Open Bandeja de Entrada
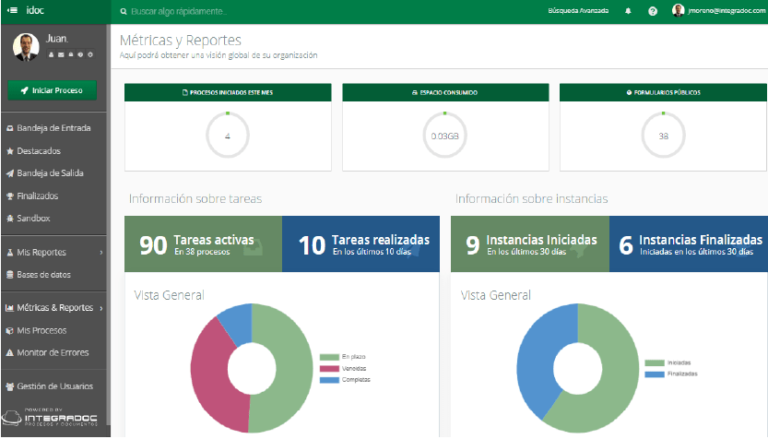This screenshot has width=768, height=439. pyautogui.click(x=53, y=128)
